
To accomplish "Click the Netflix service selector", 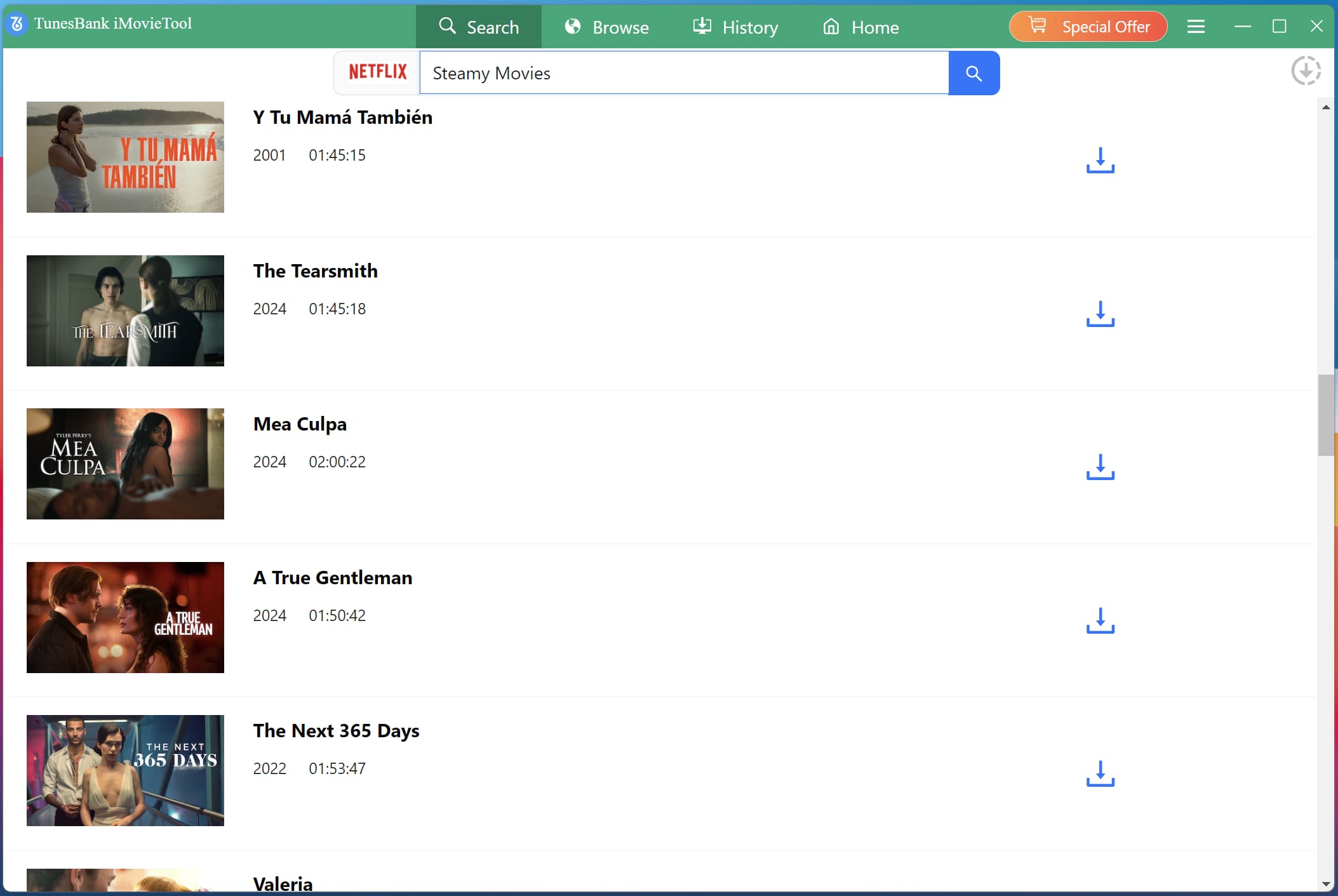I will pos(377,72).
